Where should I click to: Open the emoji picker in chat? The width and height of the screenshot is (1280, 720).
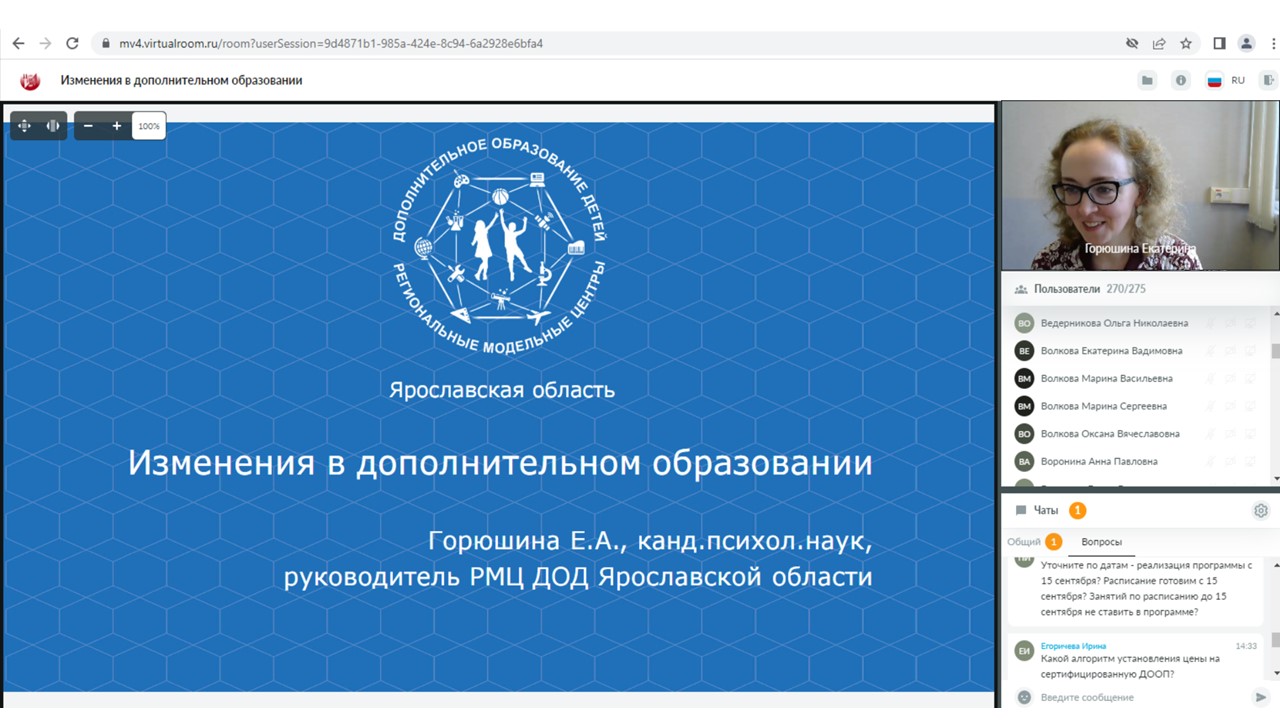coord(1024,697)
